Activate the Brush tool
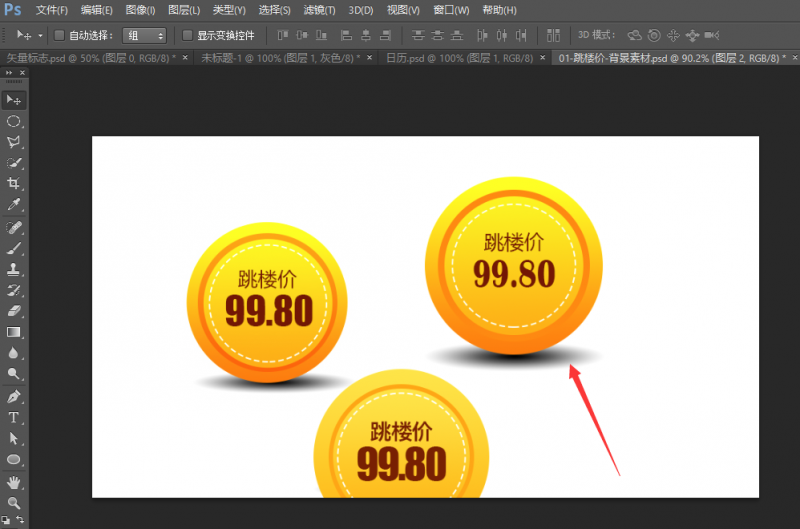The width and height of the screenshot is (800, 529). 14,247
